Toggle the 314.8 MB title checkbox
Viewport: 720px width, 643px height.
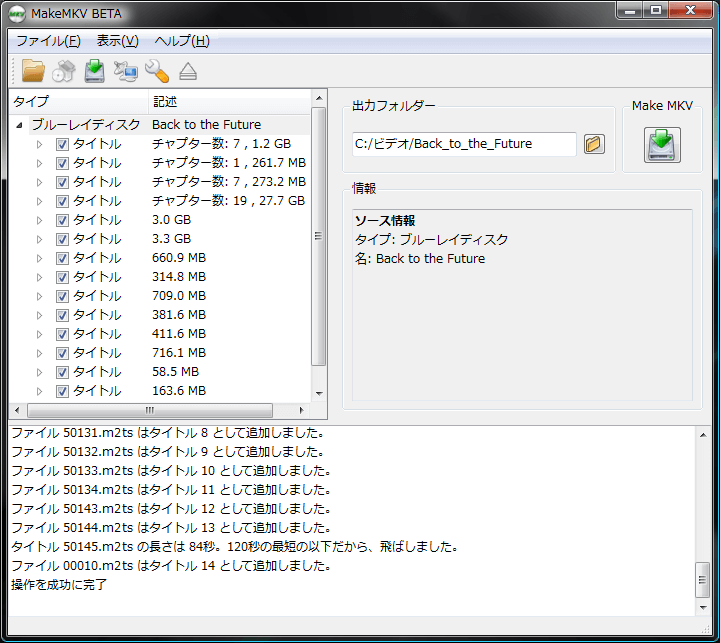62,277
